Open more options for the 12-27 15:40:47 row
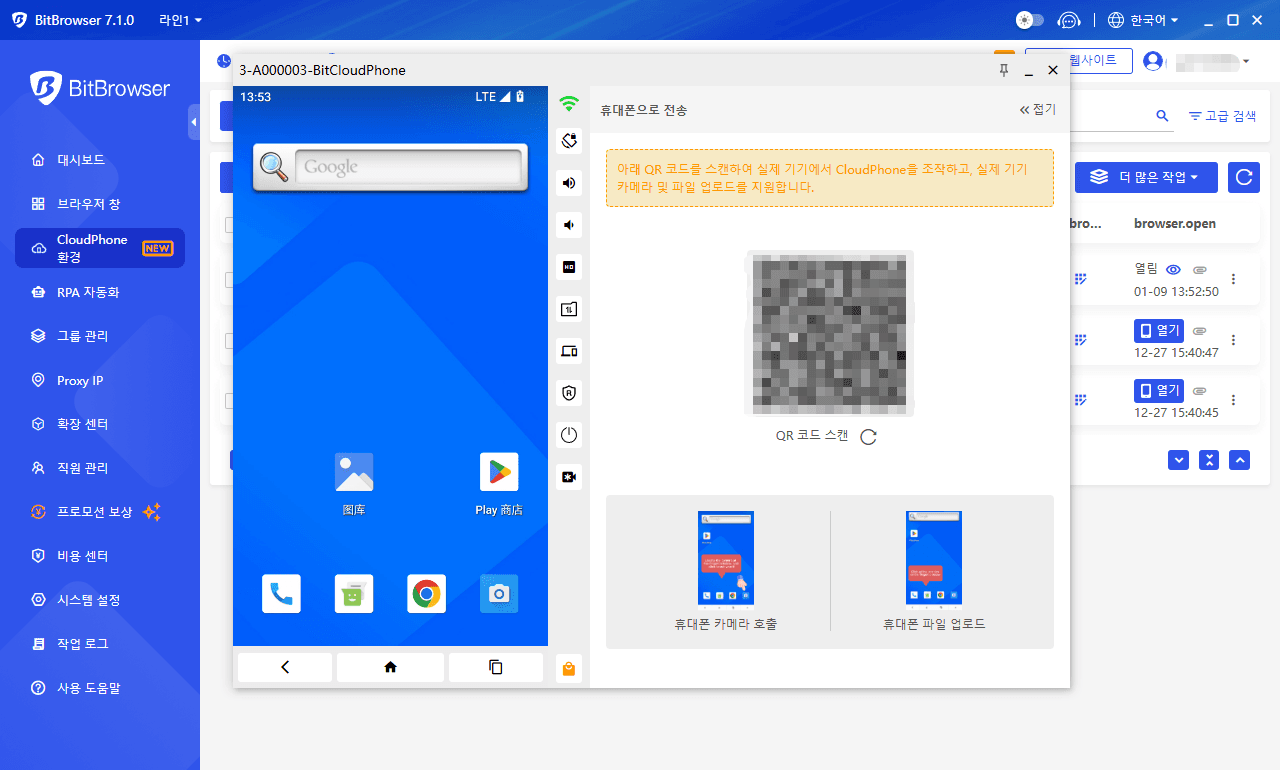Image resolution: width=1280 pixels, height=770 pixels. click(1233, 340)
